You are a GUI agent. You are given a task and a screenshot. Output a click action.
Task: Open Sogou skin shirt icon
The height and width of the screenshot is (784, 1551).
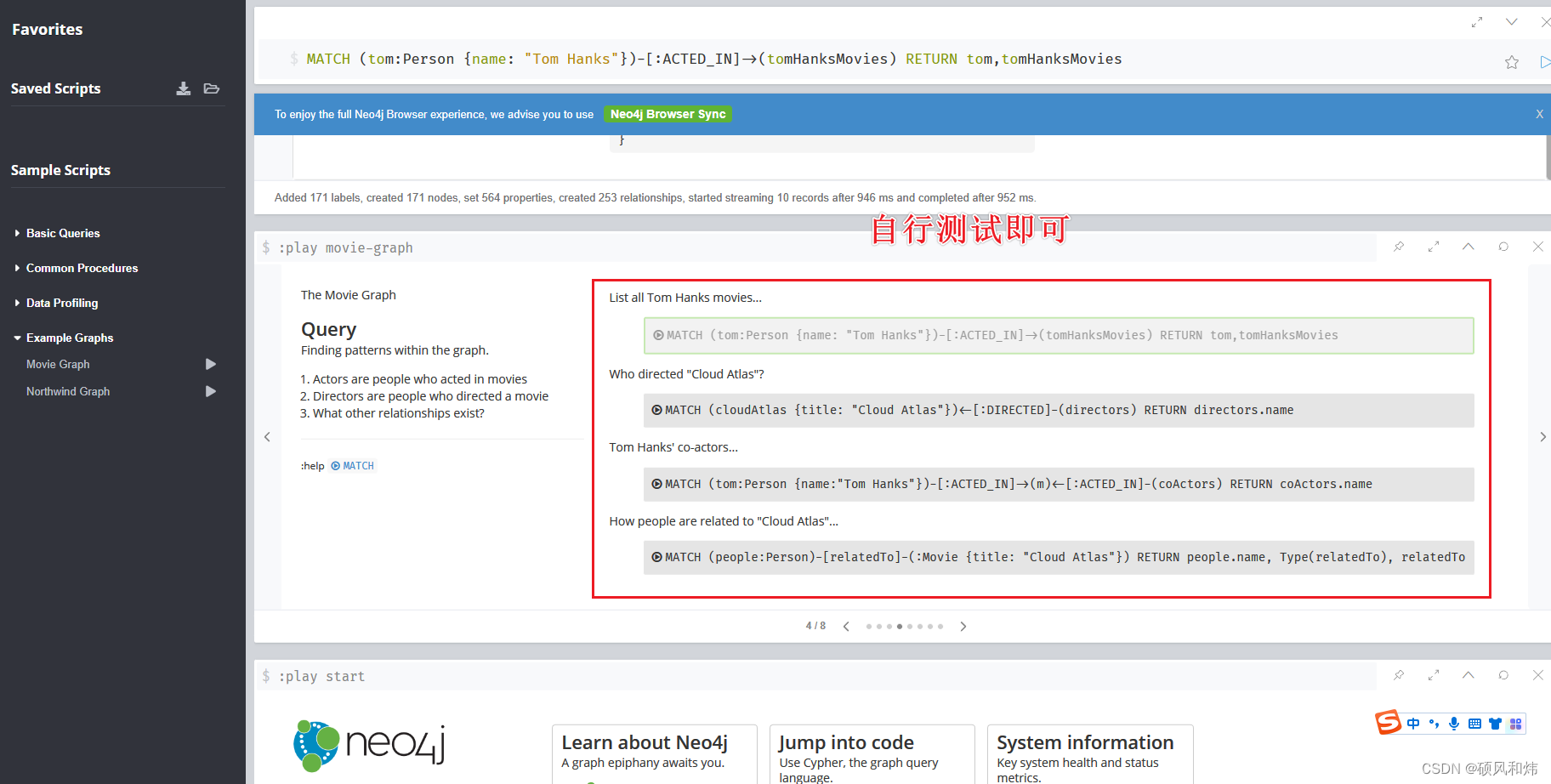coord(1495,724)
